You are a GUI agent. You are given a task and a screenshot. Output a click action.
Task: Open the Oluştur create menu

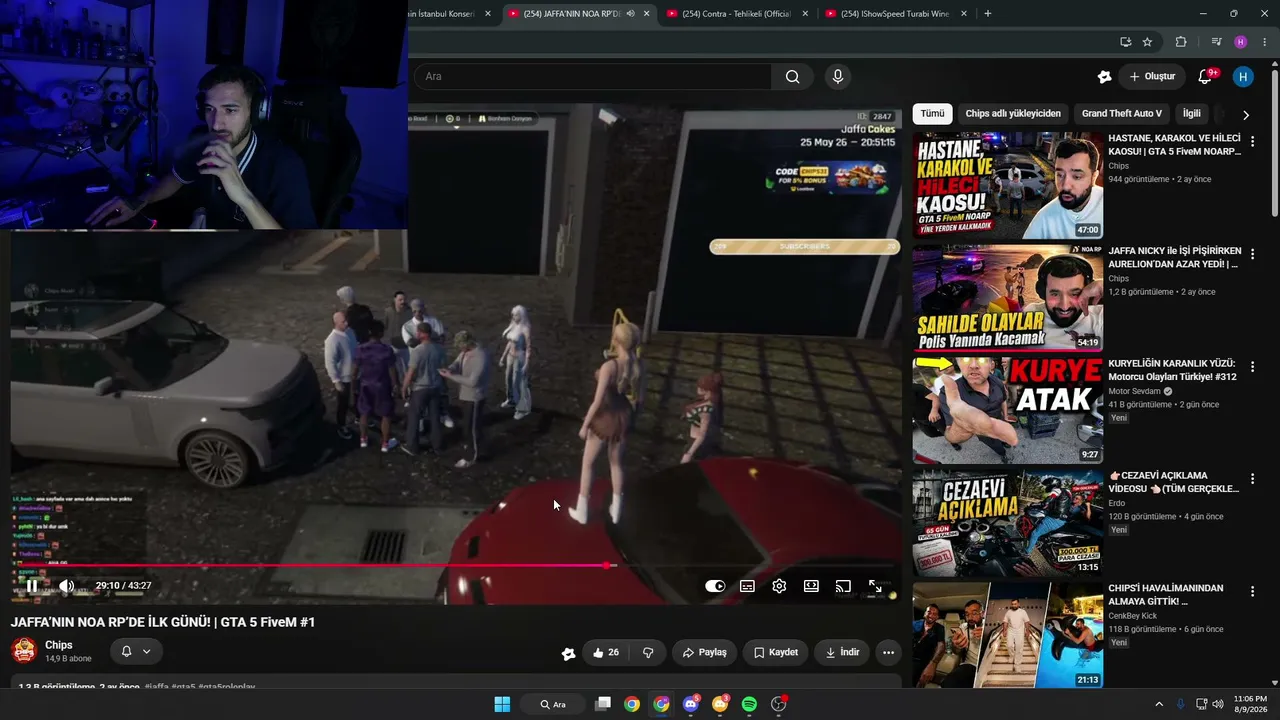coord(1152,77)
